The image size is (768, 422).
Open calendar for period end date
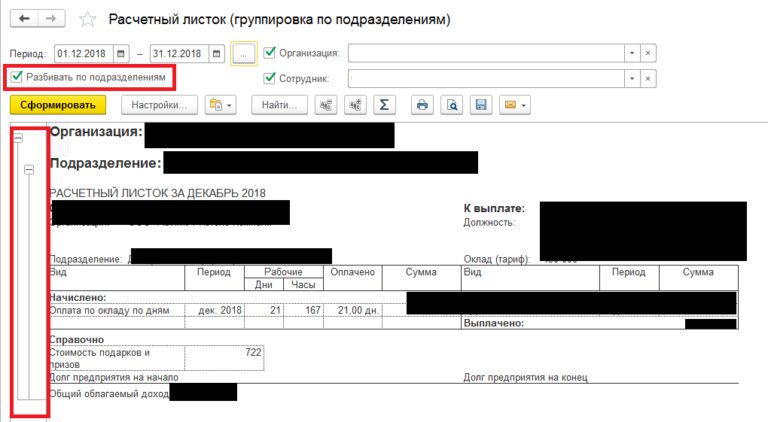[x=215, y=53]
